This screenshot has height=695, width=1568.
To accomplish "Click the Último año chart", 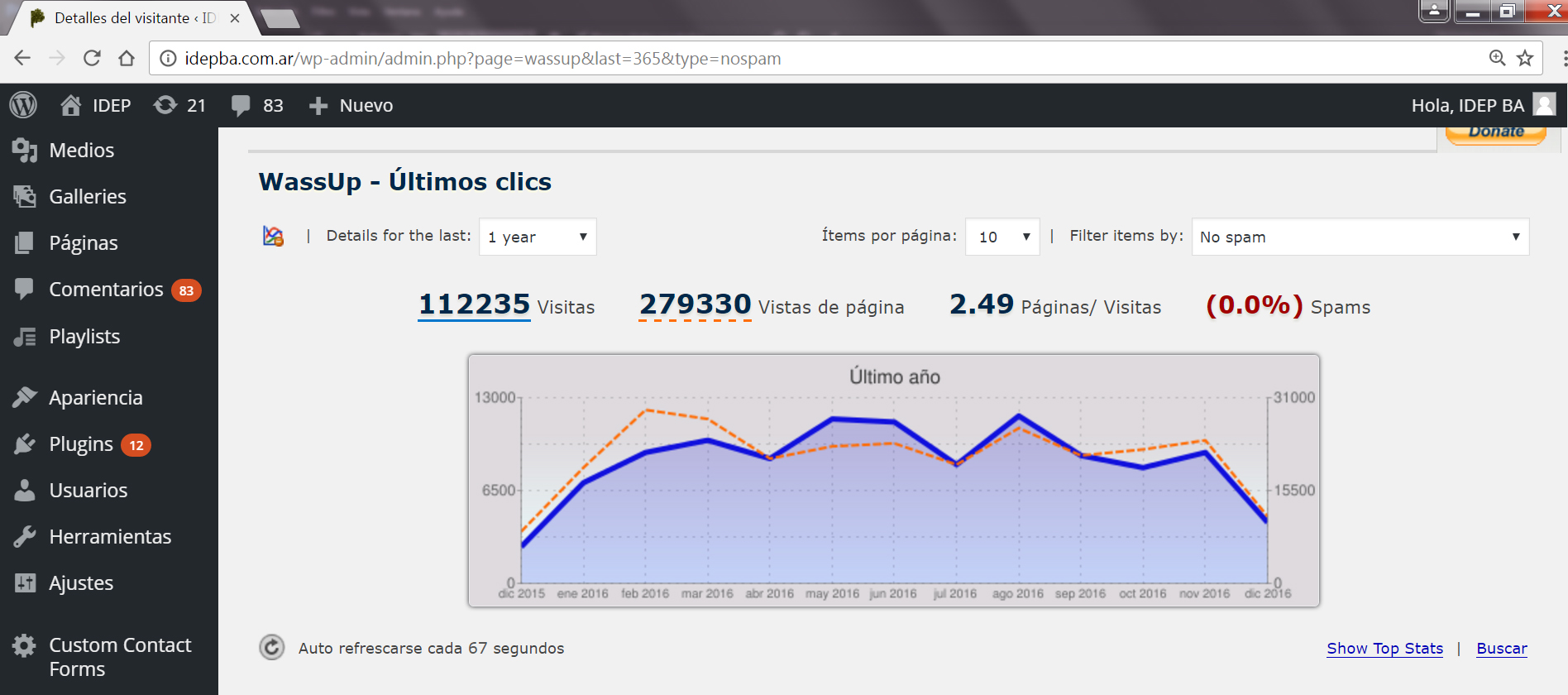I will click(x=894, y=481).
